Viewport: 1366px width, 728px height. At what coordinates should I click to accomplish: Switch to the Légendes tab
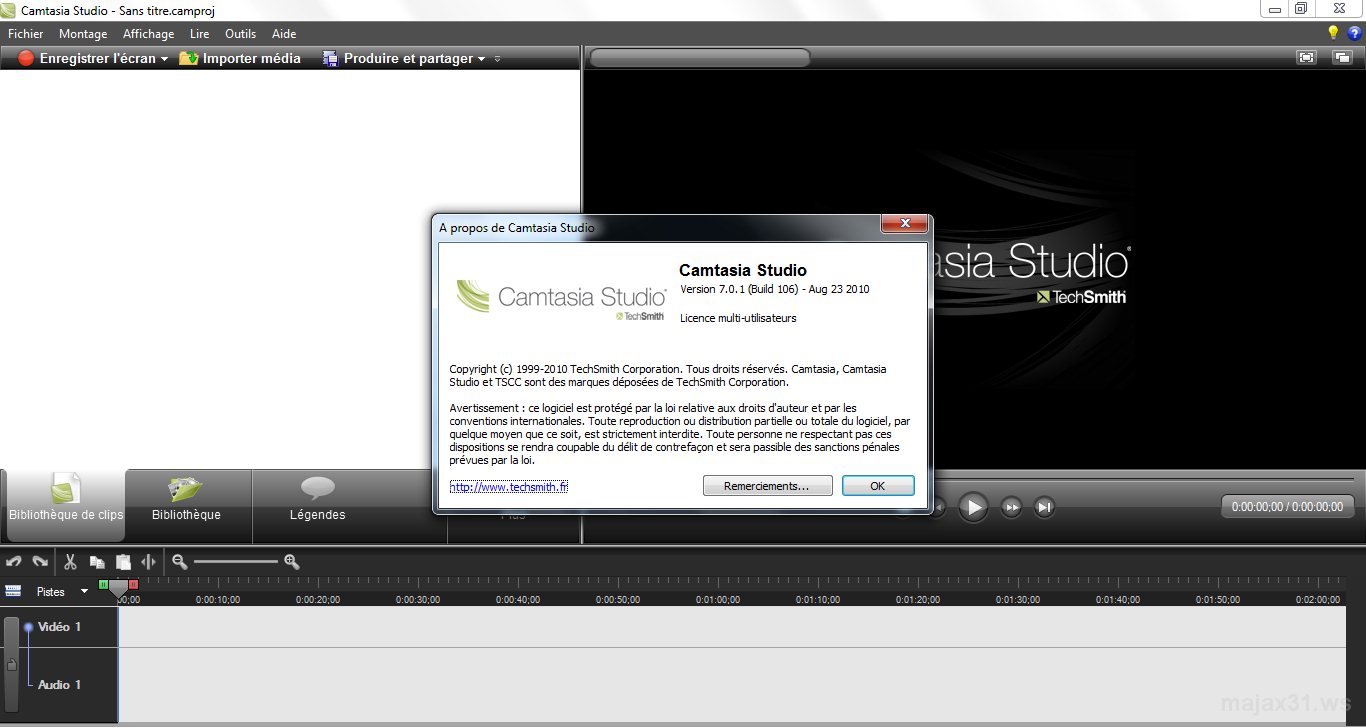(317, 505)
